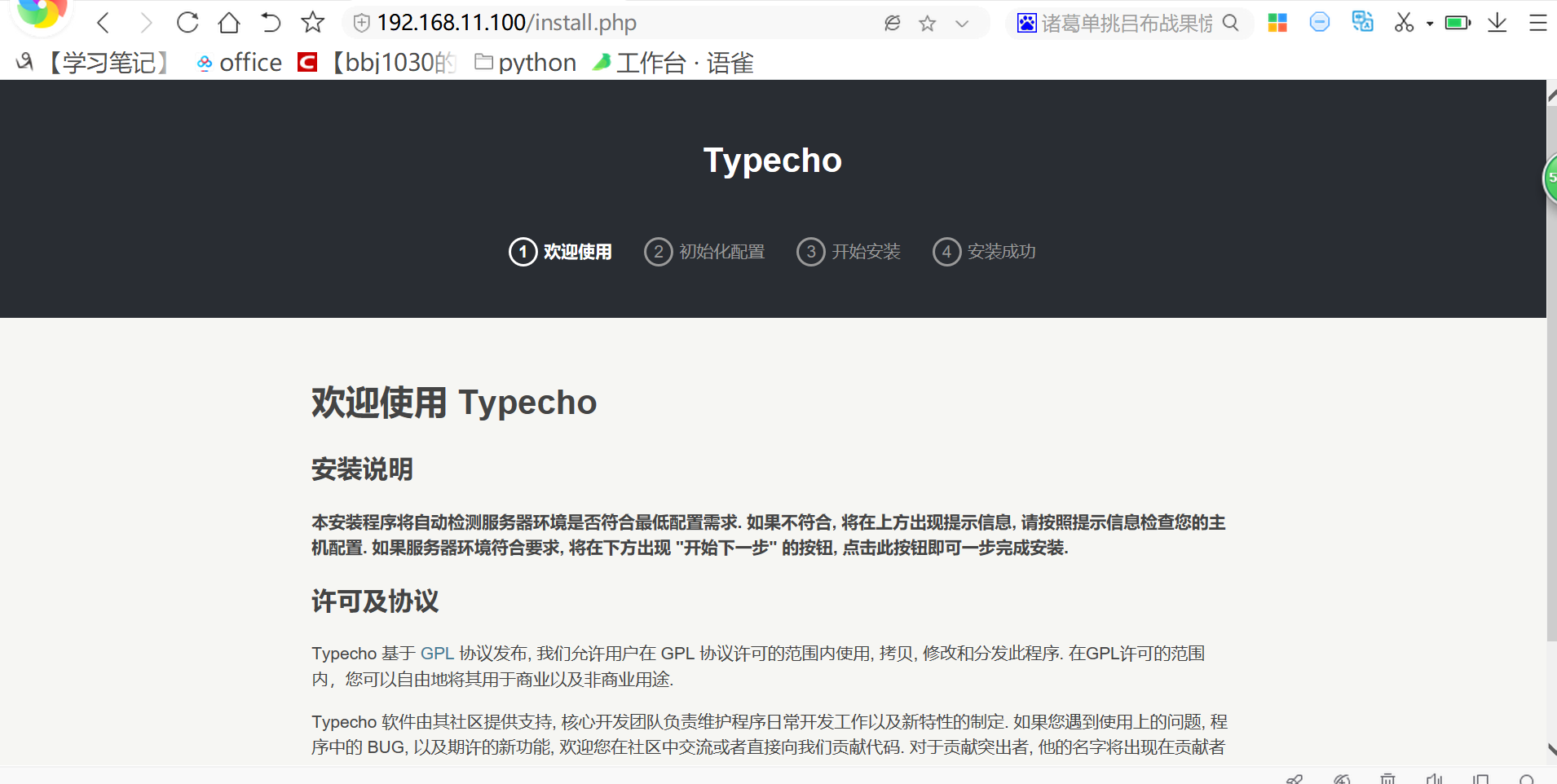
Task: Open the translate extension icon
Action: coord(1362,21)
